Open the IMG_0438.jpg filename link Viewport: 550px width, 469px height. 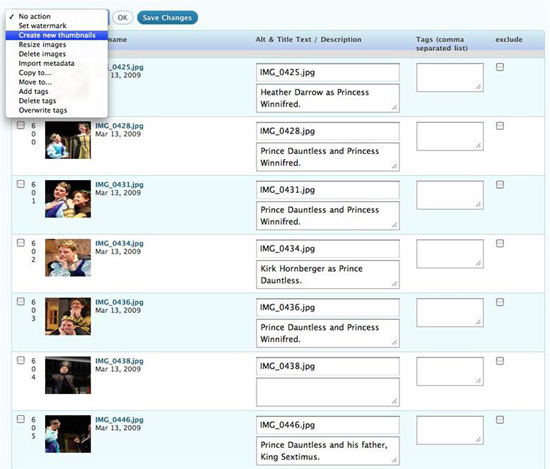(x=119, y=361)
